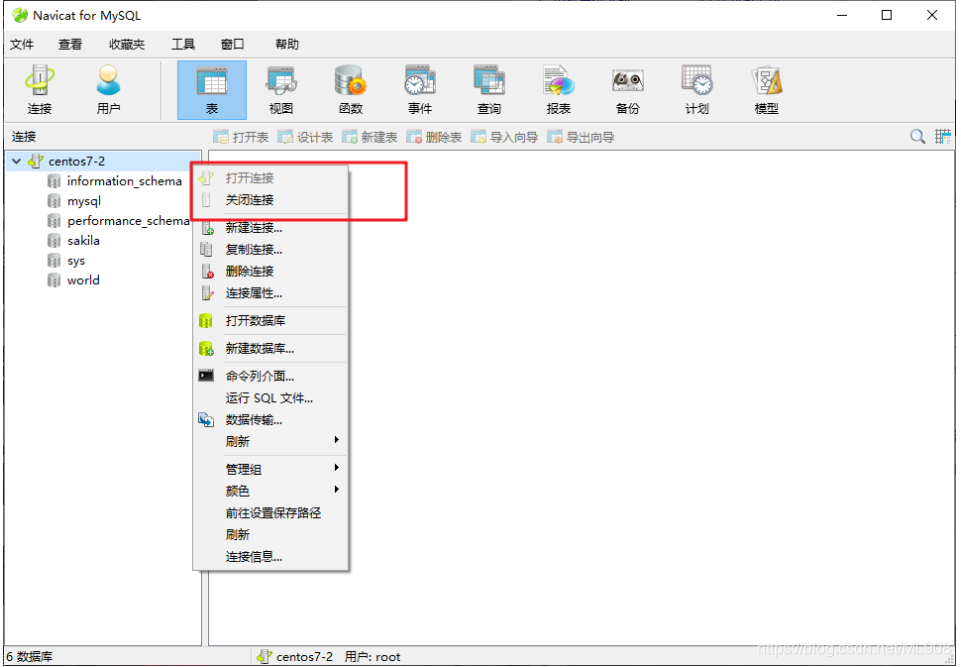Click status bar text 用户: root

click(x=373, y=657)
